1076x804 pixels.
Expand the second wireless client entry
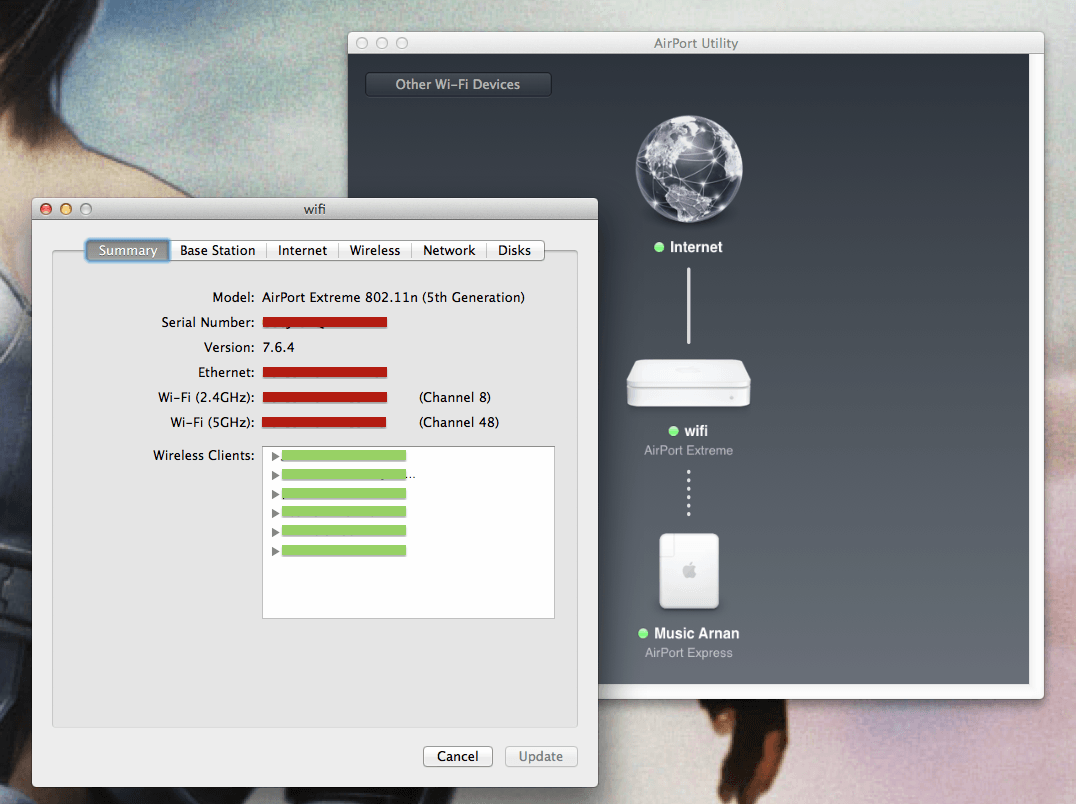click(x=275, y=475)
